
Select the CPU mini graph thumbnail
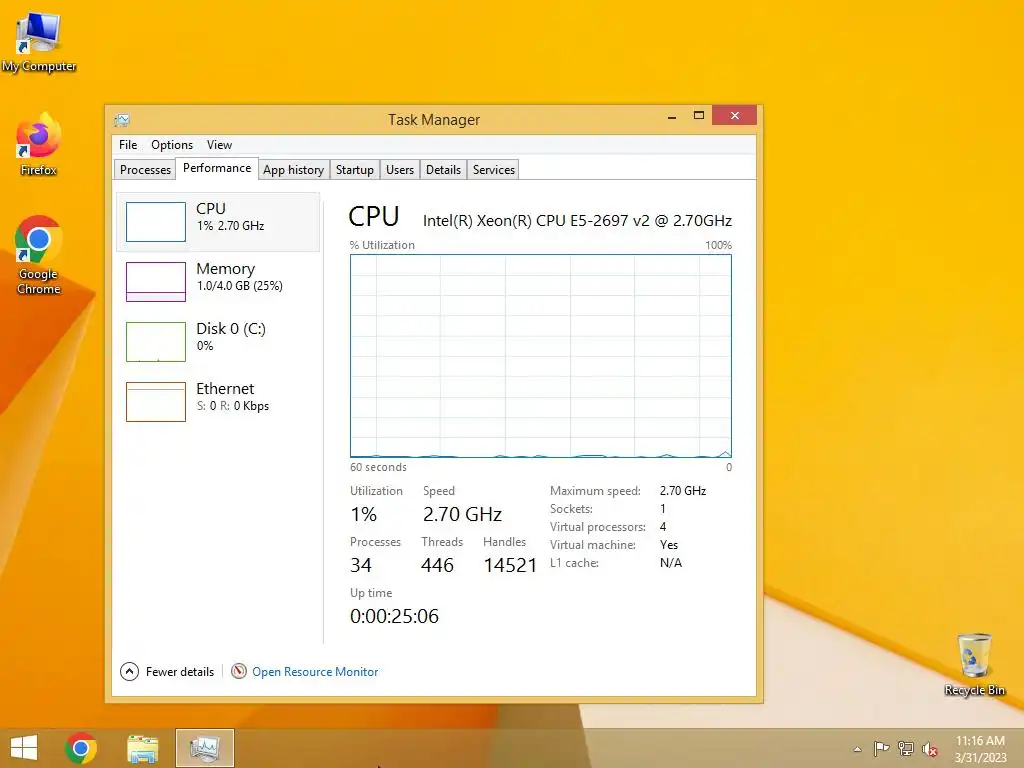[x=155, y=222]
